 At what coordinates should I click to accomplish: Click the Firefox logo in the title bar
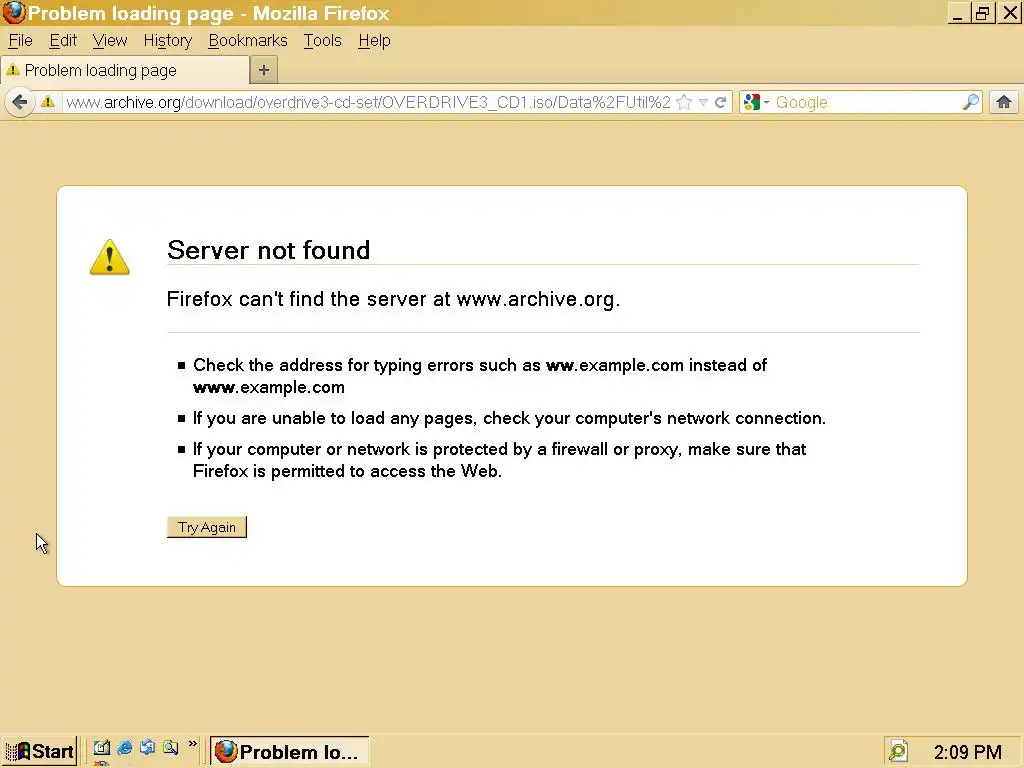pos(13,12)
